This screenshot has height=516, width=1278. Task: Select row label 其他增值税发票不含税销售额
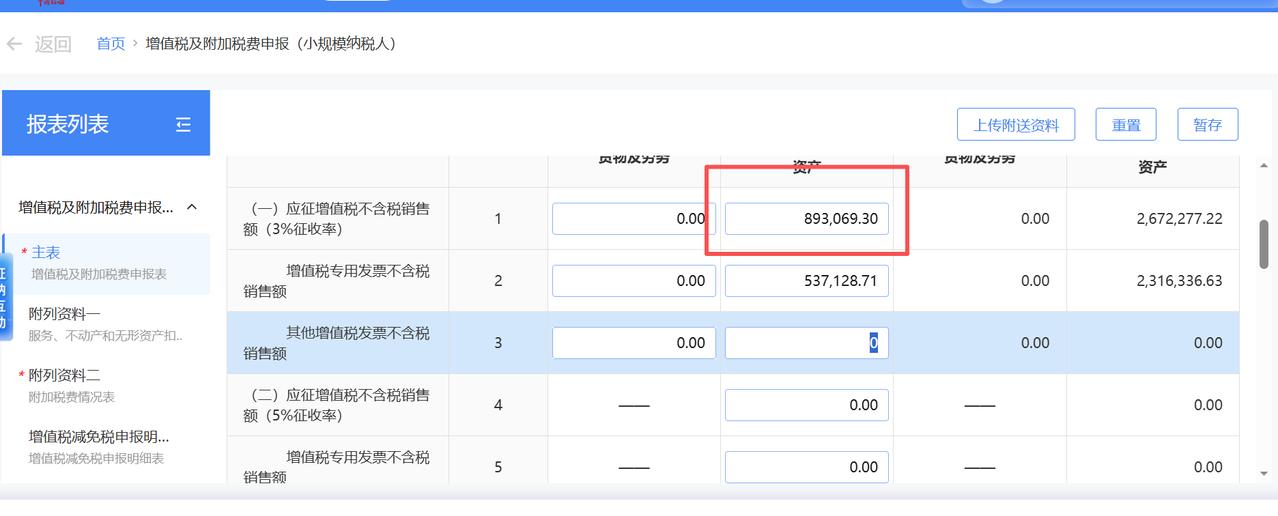click(337, 343)
